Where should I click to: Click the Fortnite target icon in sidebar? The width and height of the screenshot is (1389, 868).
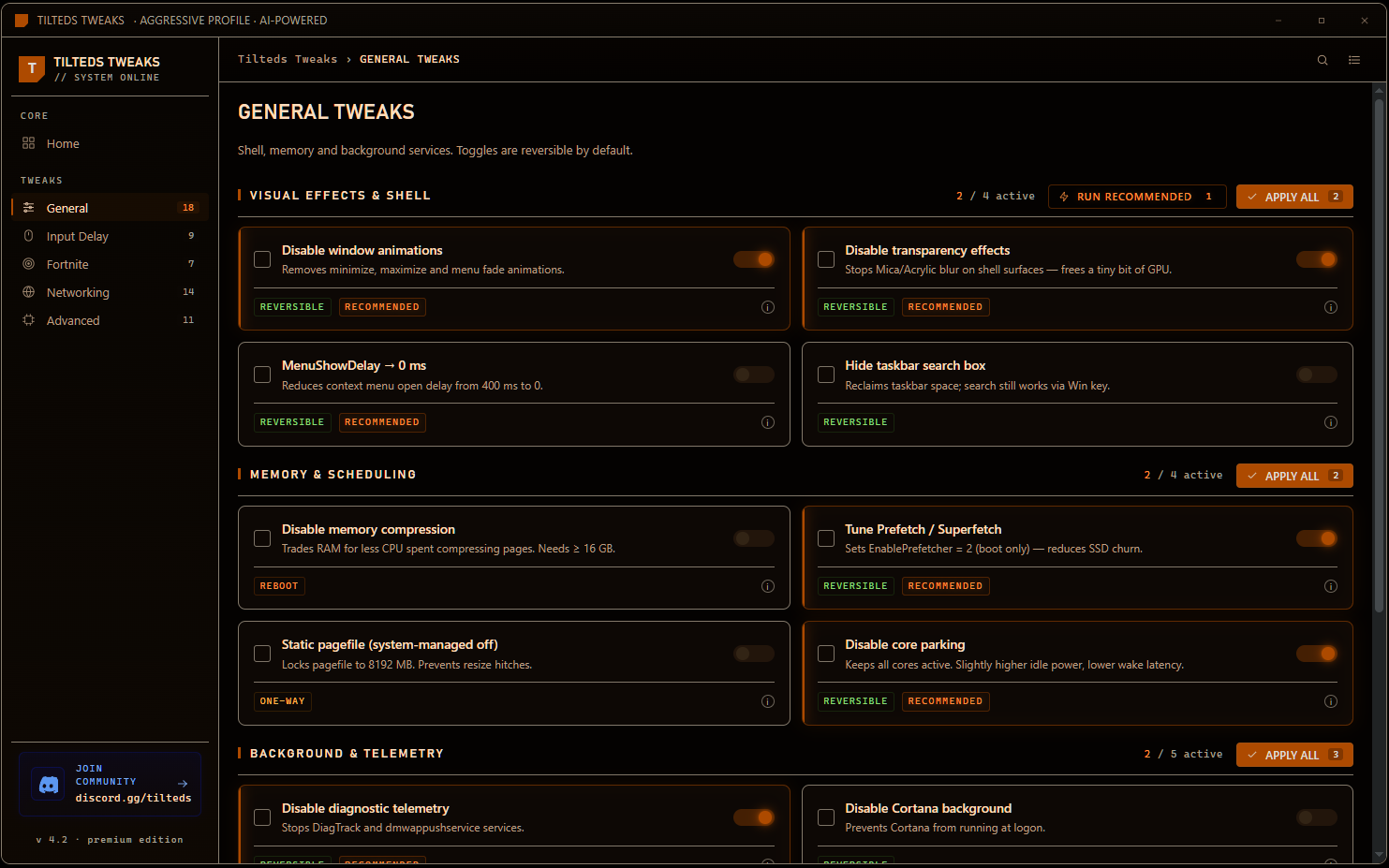point(29,264)
